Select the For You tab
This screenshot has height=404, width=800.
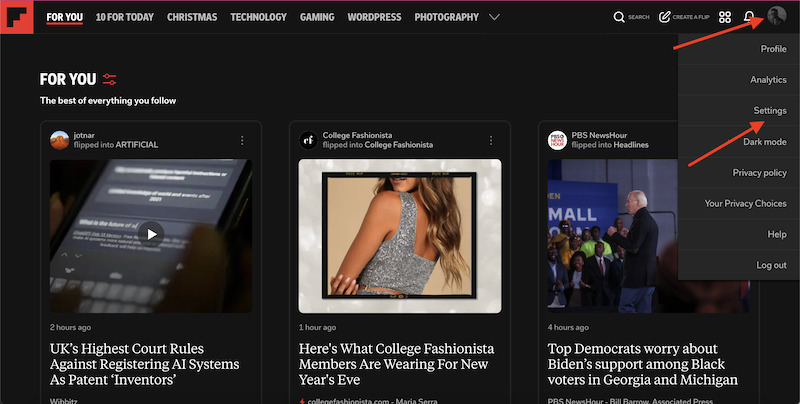pos(64,17)
